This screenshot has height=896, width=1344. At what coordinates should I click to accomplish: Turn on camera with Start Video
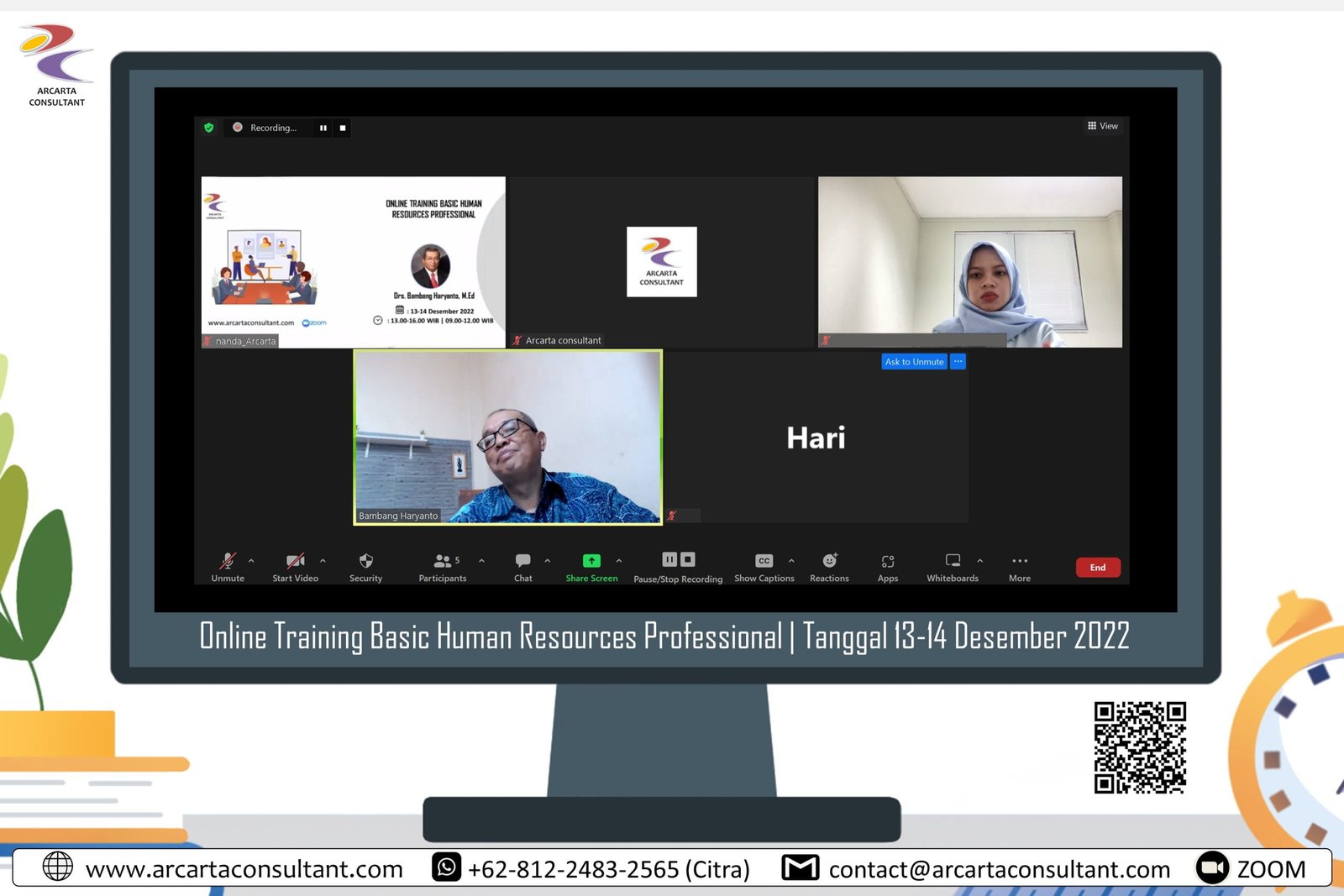[295, 562]
